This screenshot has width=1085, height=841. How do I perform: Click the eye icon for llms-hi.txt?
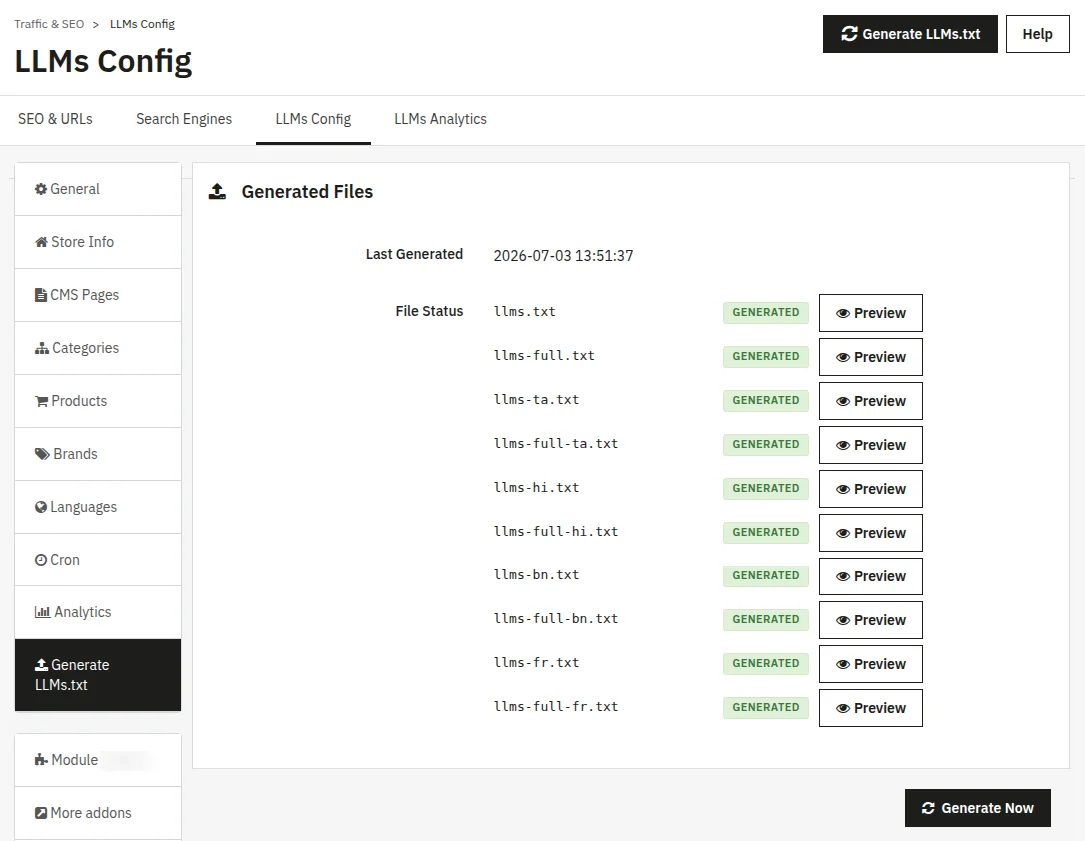[x=842, y=489]
